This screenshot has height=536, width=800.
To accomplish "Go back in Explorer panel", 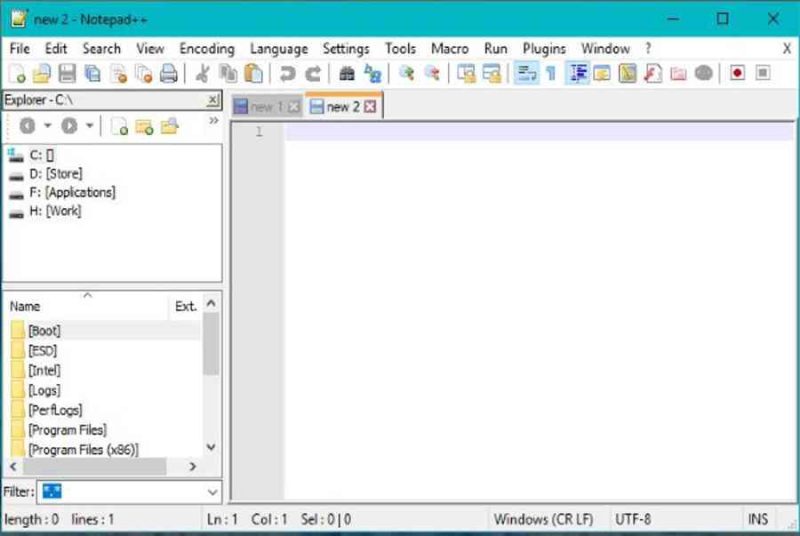I will tap(28, 125).
